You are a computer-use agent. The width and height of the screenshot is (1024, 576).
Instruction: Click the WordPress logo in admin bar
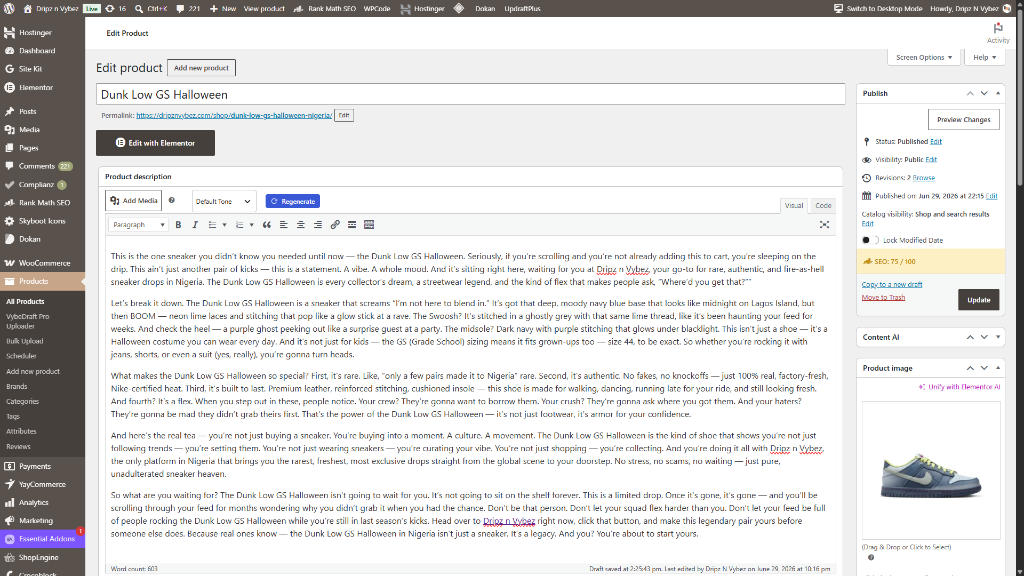[9, 8]
